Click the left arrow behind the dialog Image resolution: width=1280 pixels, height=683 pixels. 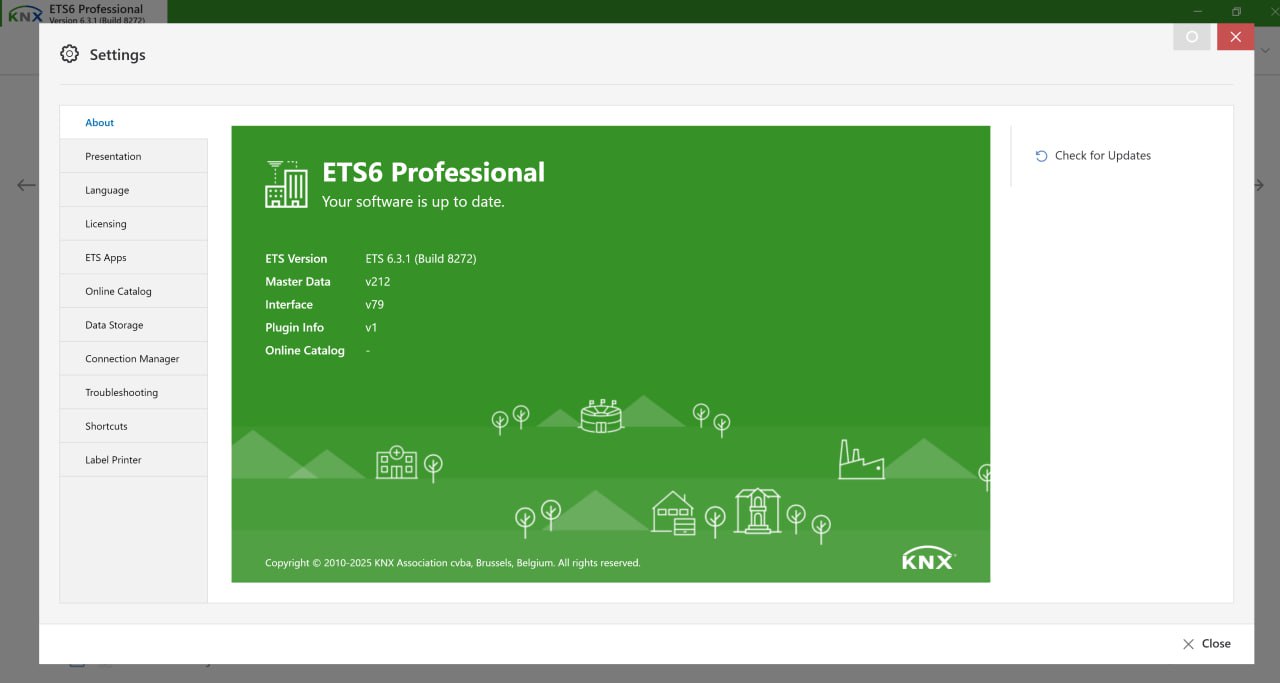tap(26, 185)
